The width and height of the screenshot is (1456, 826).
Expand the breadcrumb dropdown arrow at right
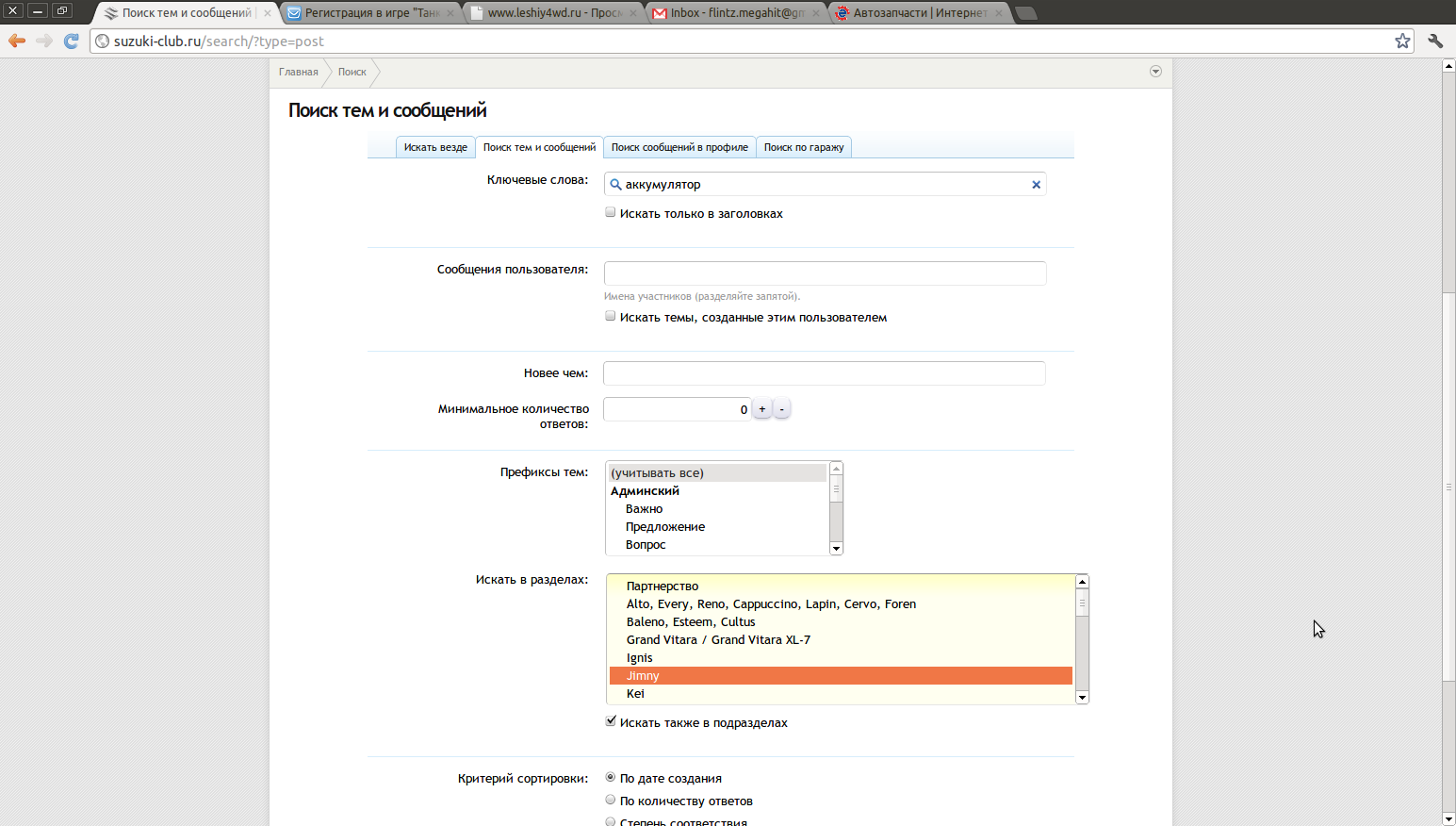1155,72
